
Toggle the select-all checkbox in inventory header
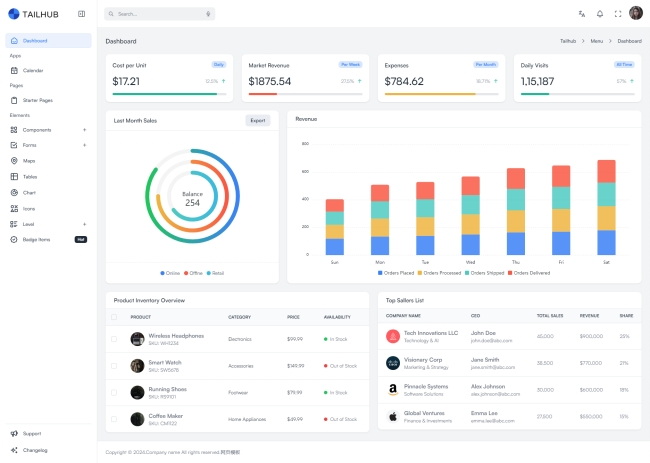(114, 317)
